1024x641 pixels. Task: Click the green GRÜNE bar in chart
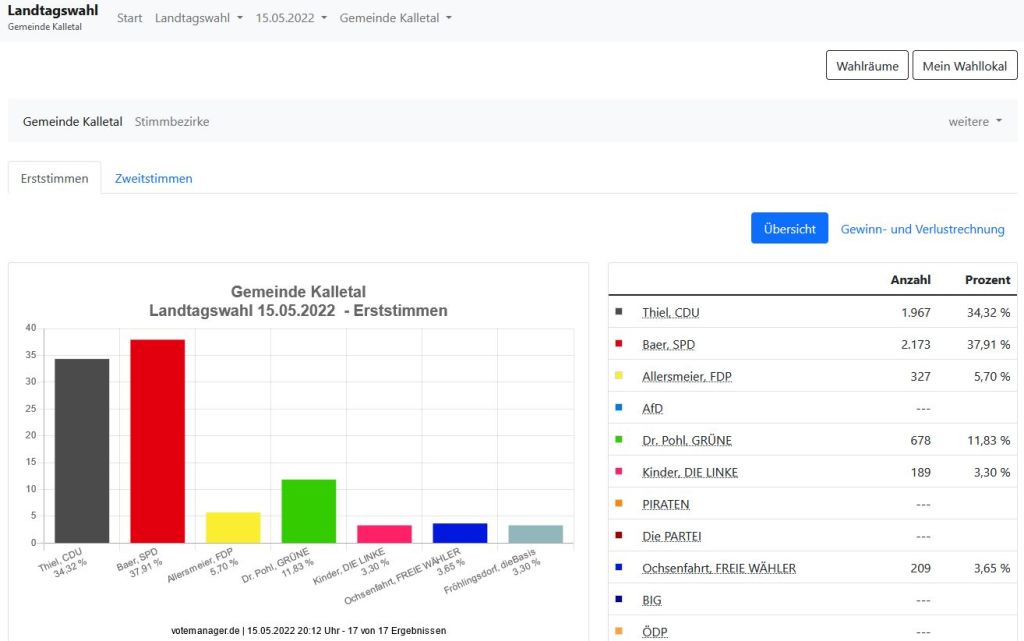click(x=309, y=511)
